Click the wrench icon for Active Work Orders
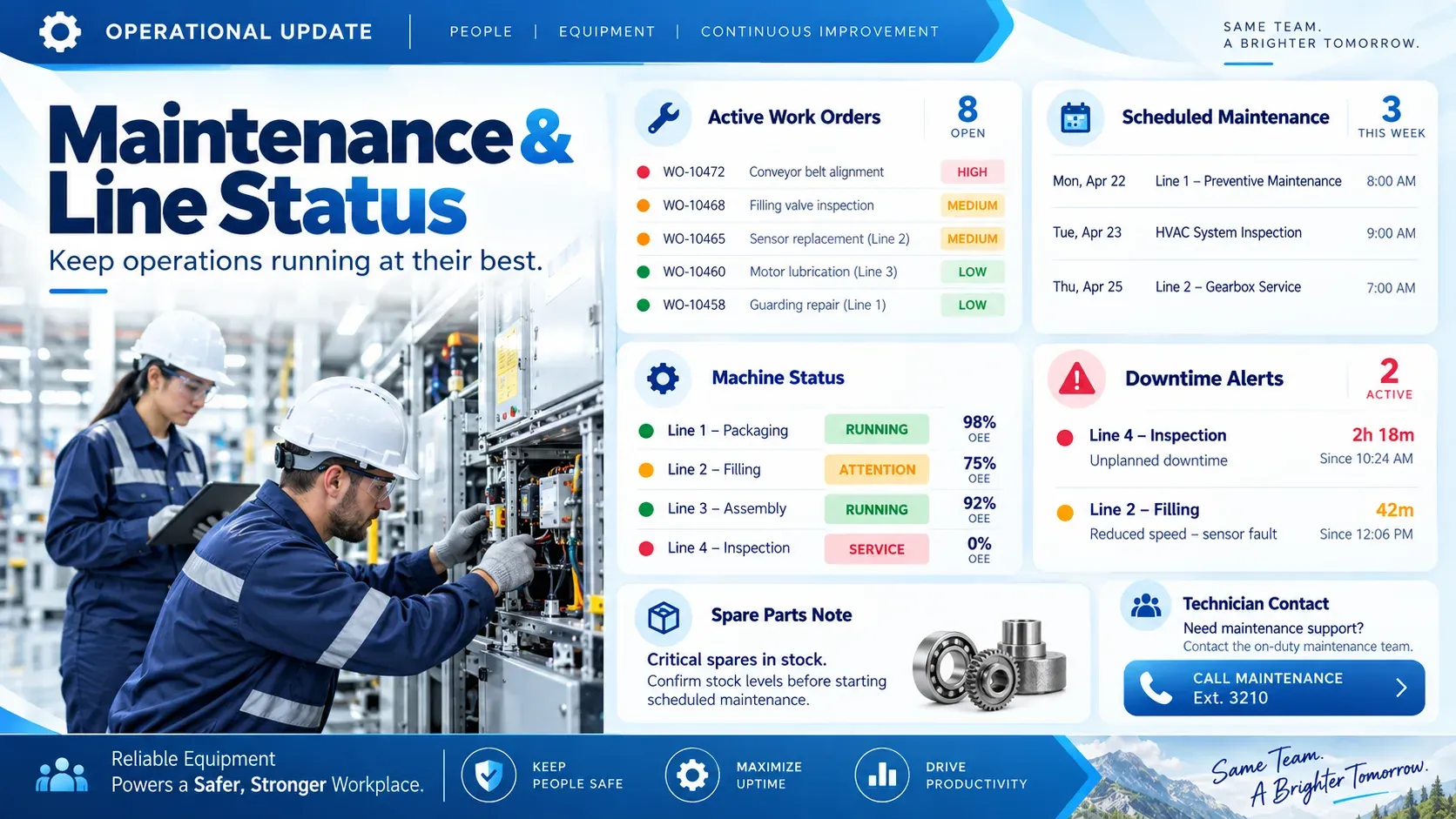Viewport: 1456px width, 819px height. click(x=664, y=117)
